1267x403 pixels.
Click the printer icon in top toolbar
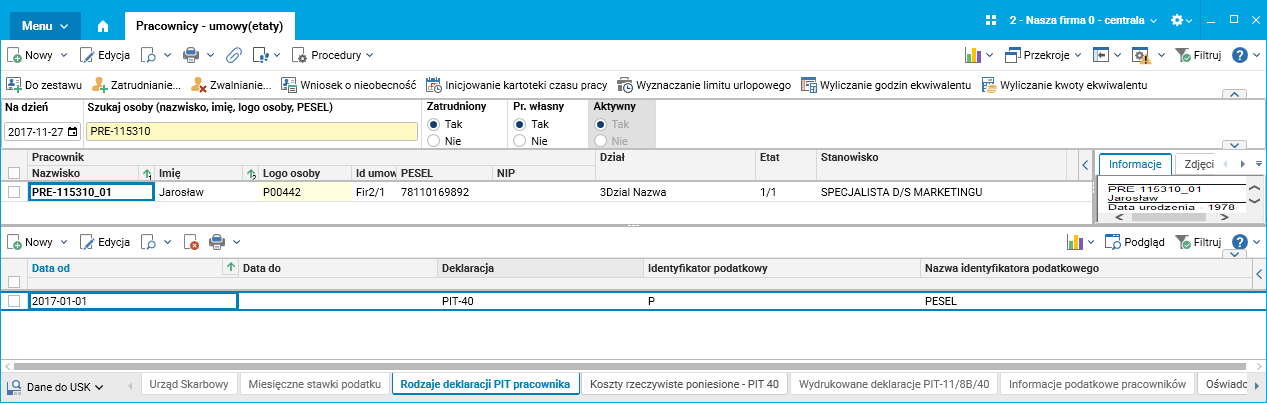coord(189,55)
